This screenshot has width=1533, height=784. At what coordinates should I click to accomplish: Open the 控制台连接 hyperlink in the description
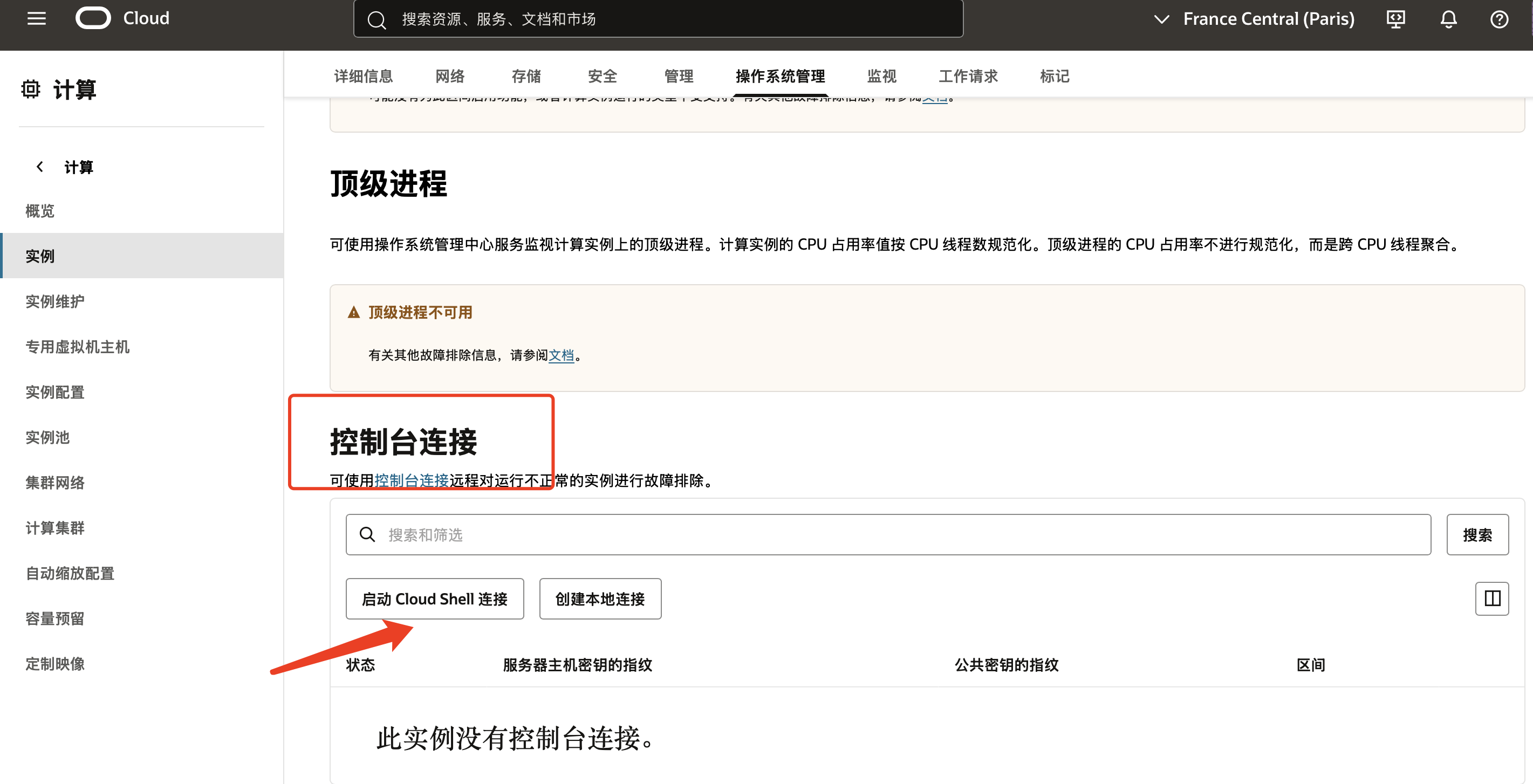click(411, 480)
